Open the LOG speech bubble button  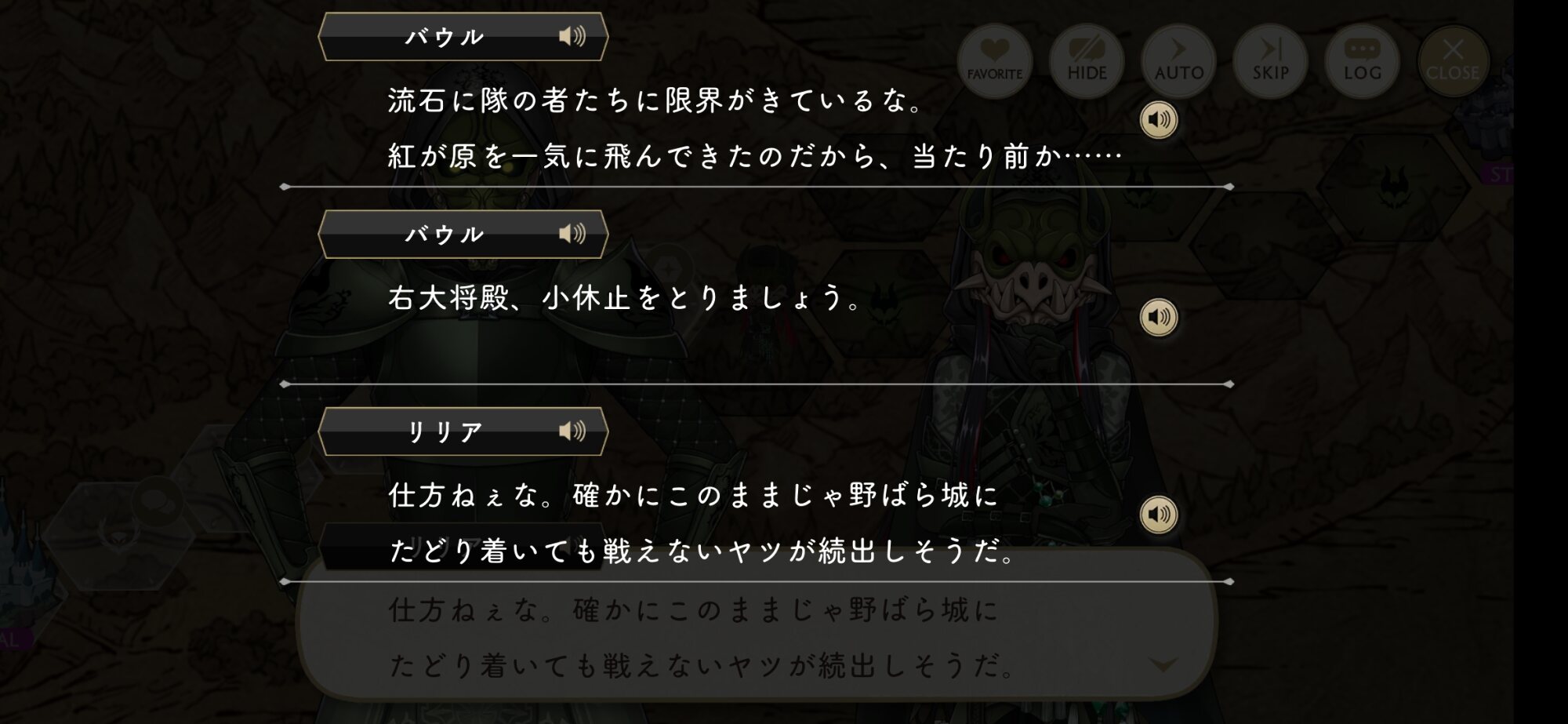coord(1362,60)
